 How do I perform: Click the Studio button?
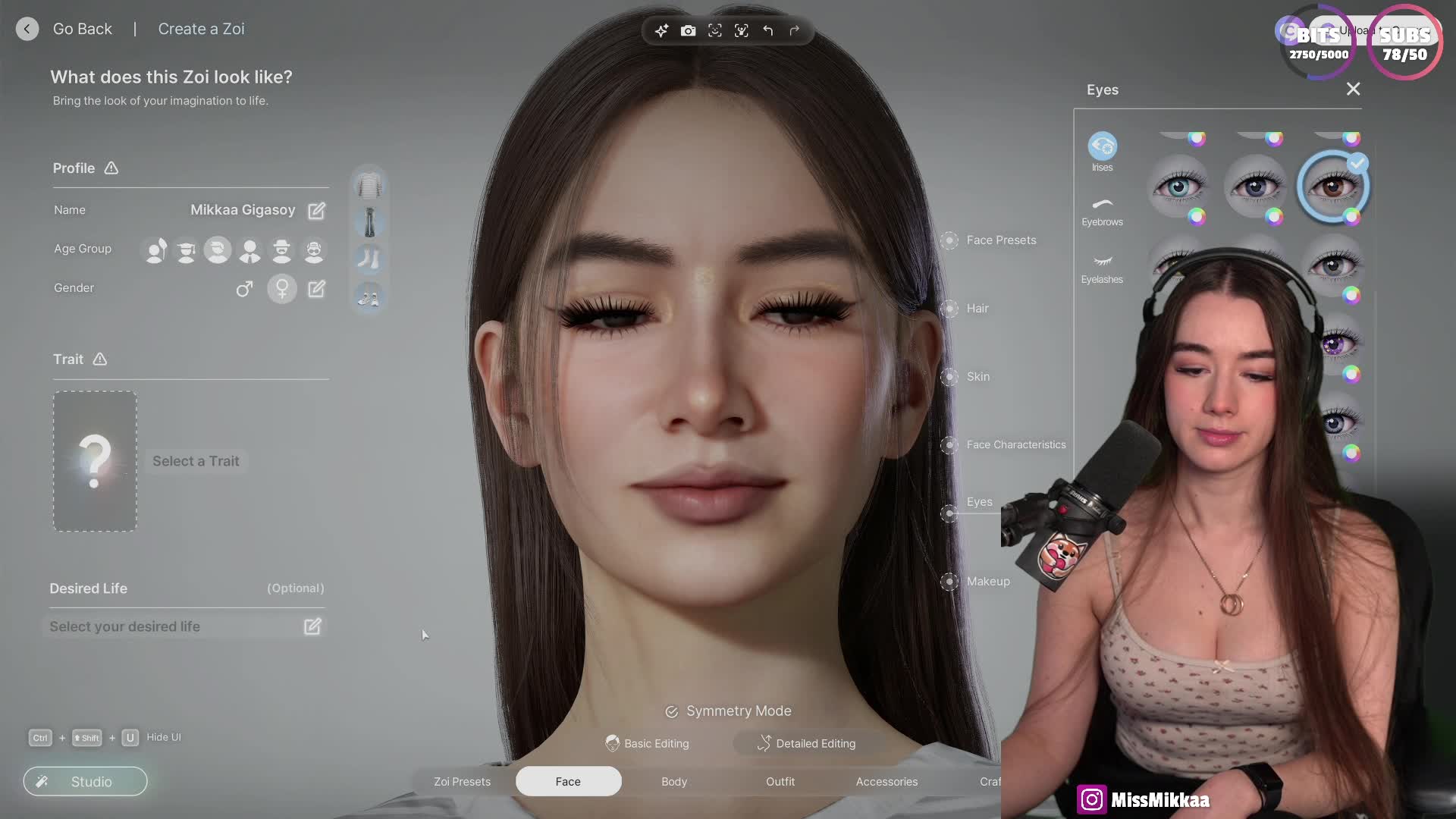[x=85, y=781]
